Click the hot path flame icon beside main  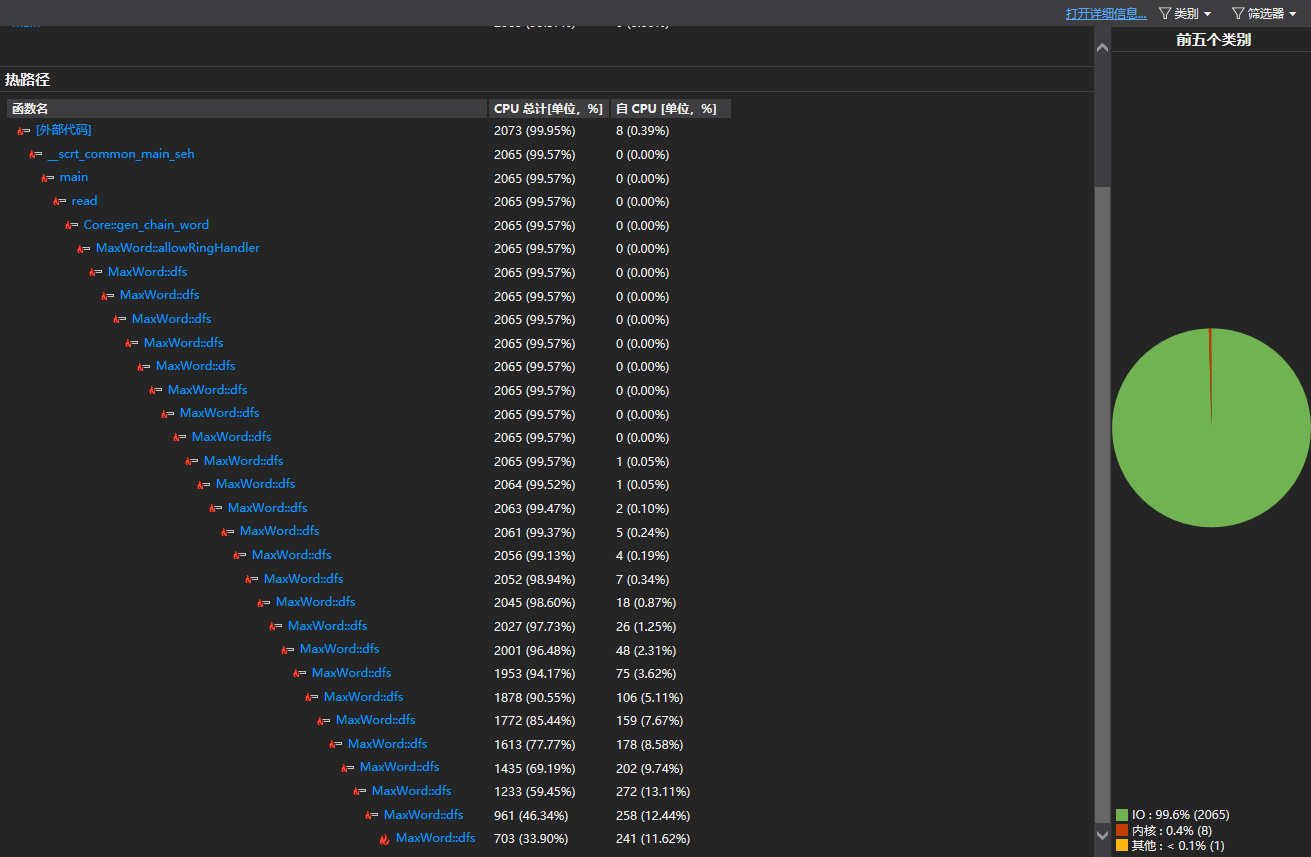click(x=47, y=178)
